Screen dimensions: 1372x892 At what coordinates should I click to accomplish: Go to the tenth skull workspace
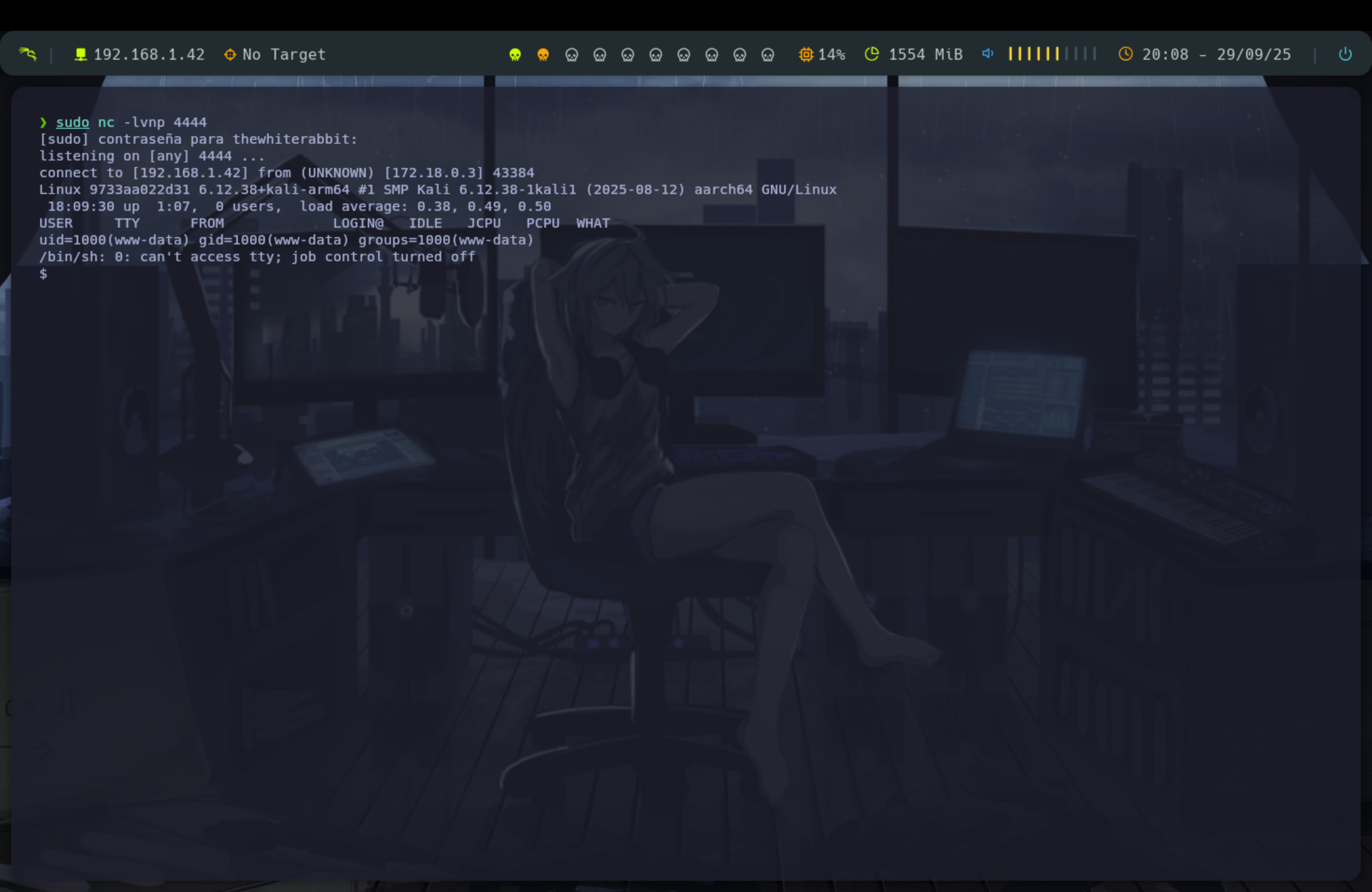pos(767,55)
